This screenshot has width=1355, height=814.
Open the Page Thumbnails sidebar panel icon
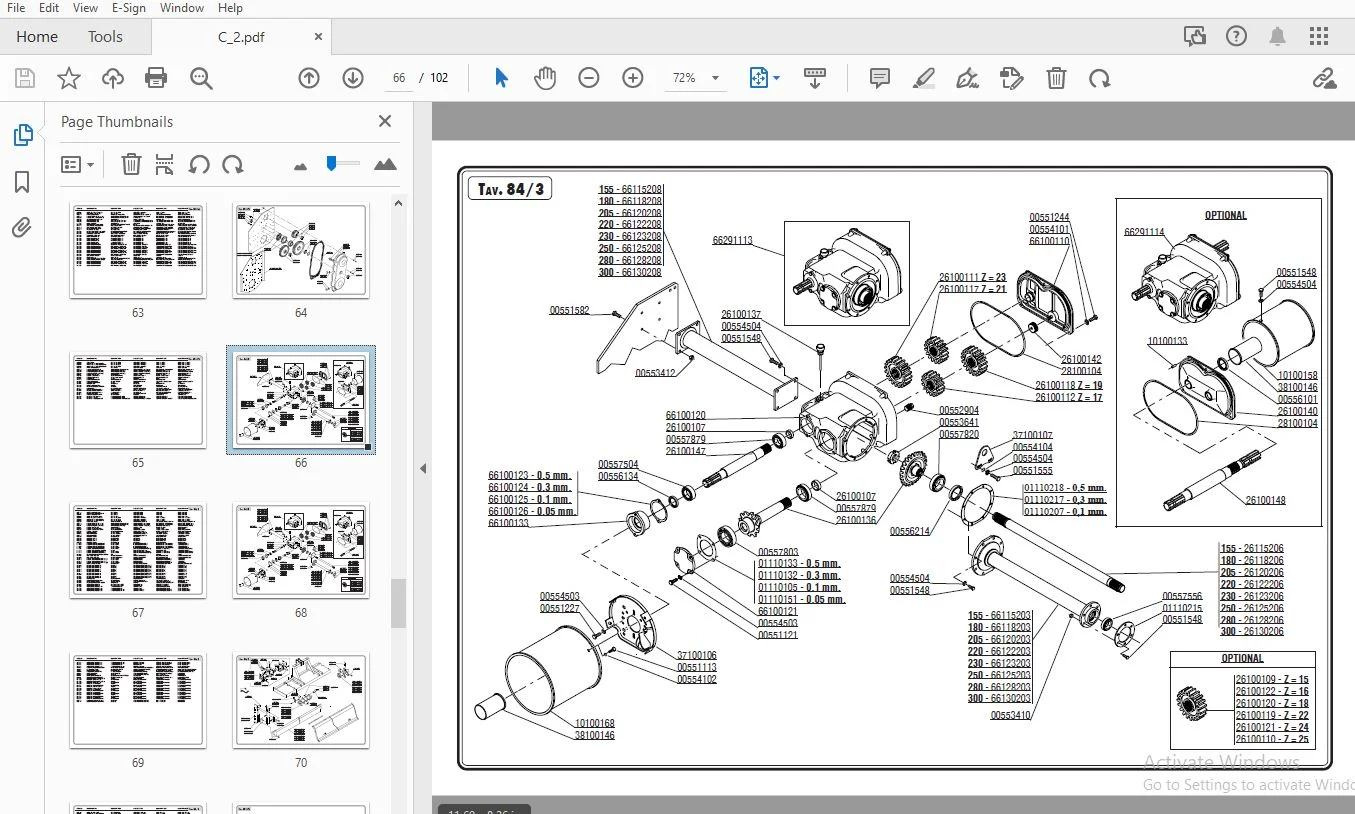click(22, 135)
